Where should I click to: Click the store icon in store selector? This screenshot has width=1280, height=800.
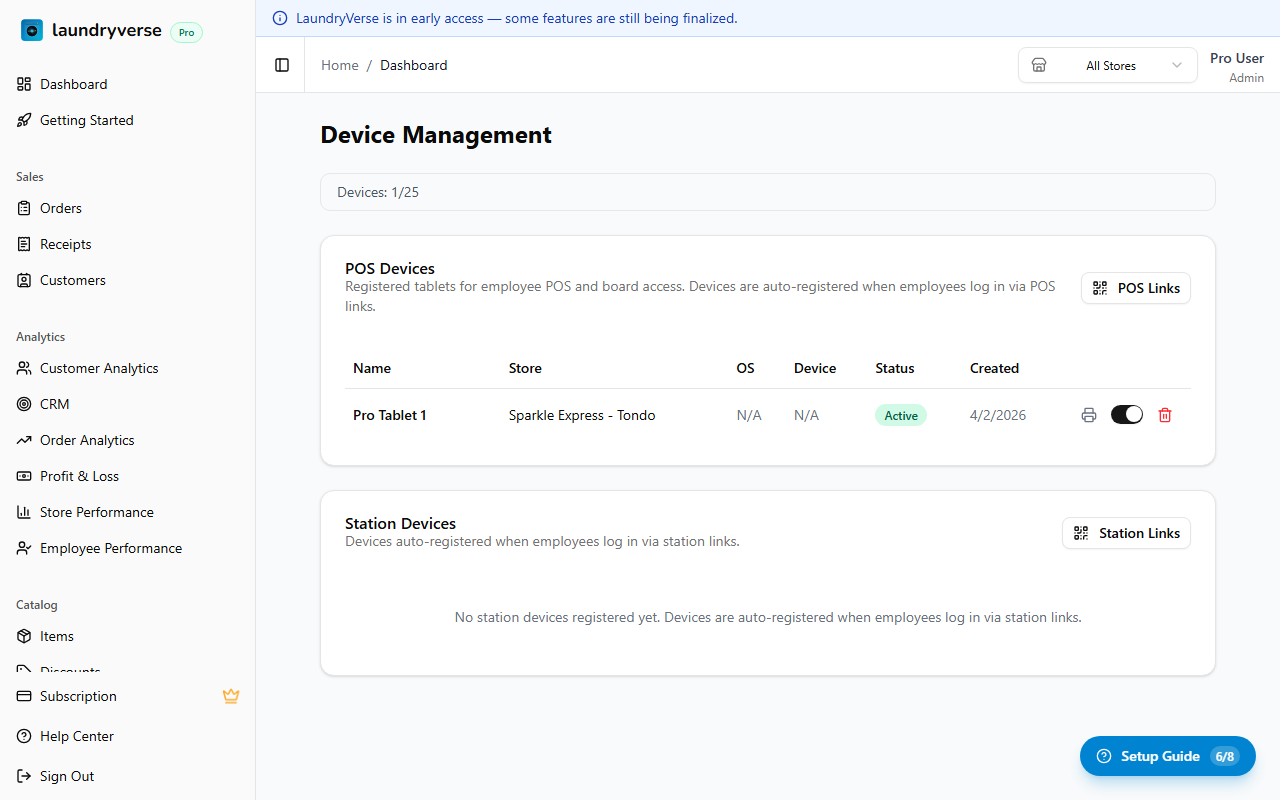[1039, 65]
